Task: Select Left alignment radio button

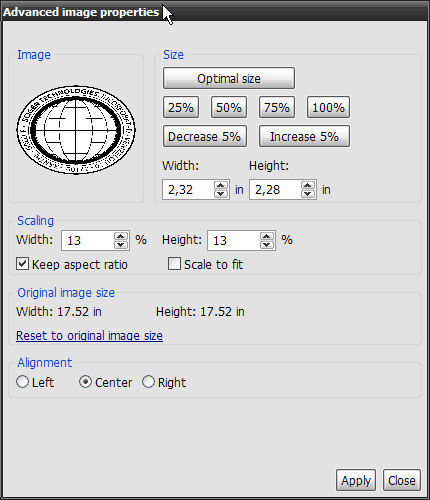Action: 22,382
